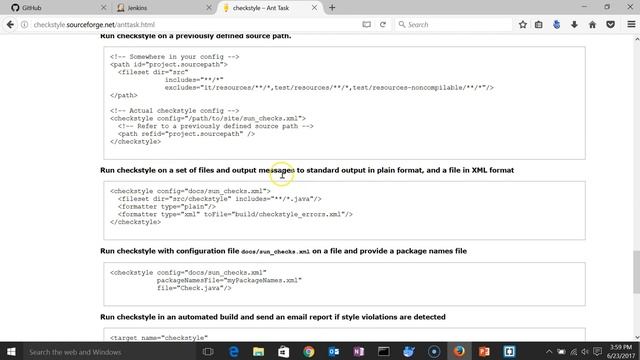This screenshot has height=360, width=640.
Task: Open the blue bracket app in taskbar
Action: pos(509,351)
